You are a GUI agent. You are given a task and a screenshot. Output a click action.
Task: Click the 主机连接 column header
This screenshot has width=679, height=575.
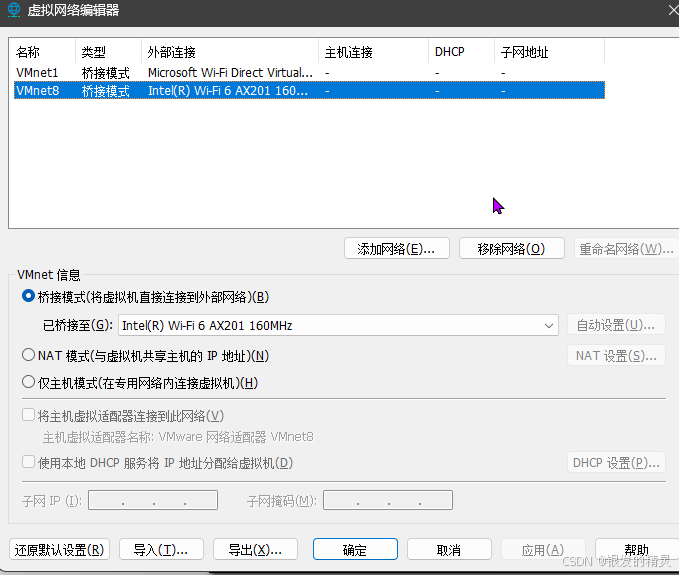(374, 52)
